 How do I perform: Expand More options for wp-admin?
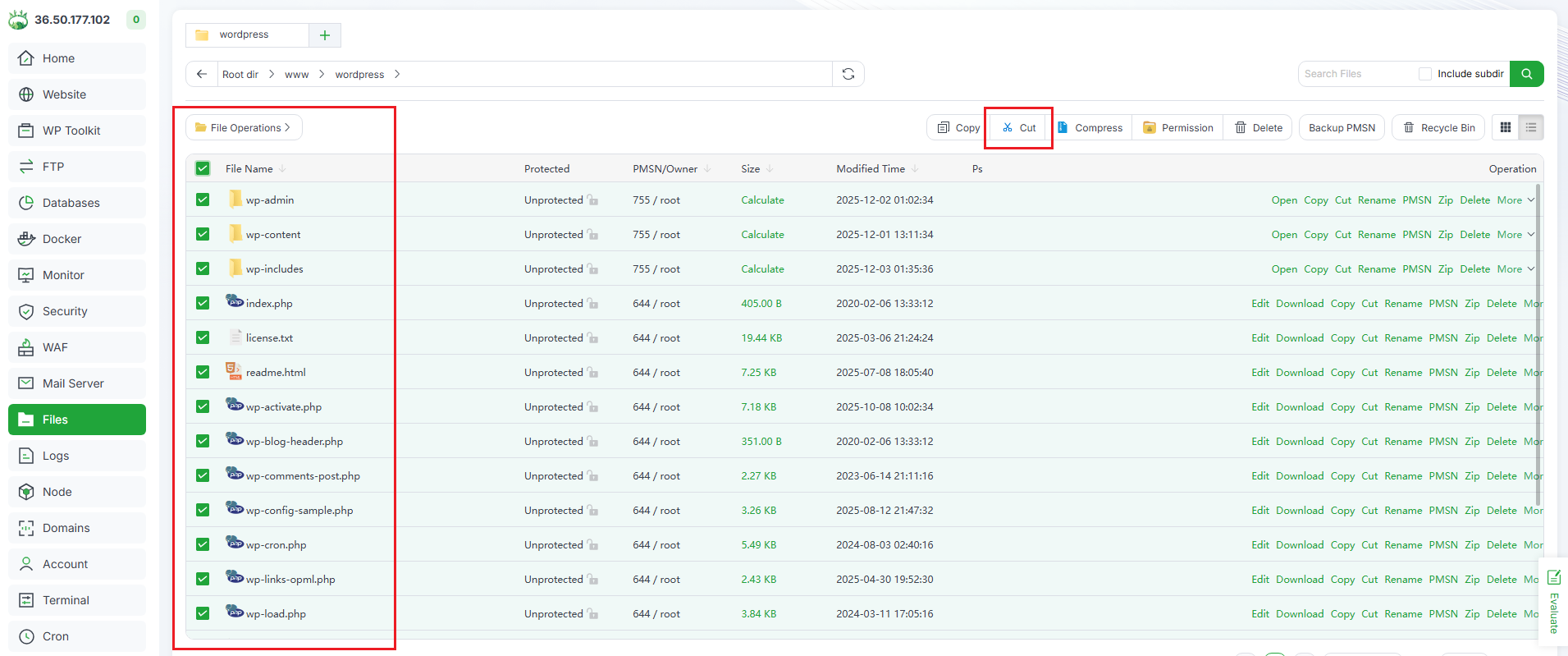(x=1515, y=200)
